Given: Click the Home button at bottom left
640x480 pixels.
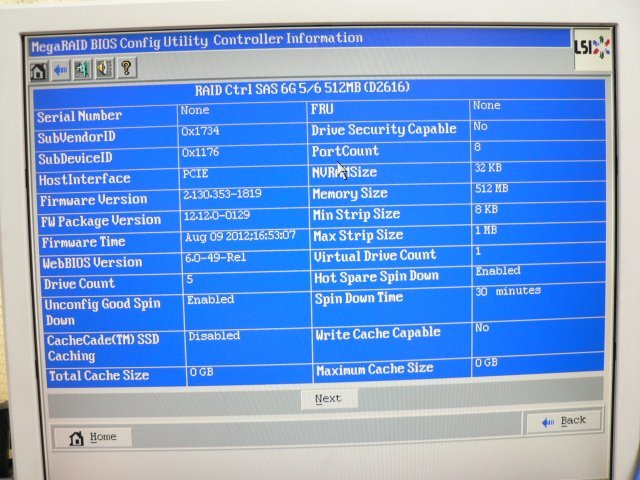Looking at the screenshot, I should coord(93,438).
